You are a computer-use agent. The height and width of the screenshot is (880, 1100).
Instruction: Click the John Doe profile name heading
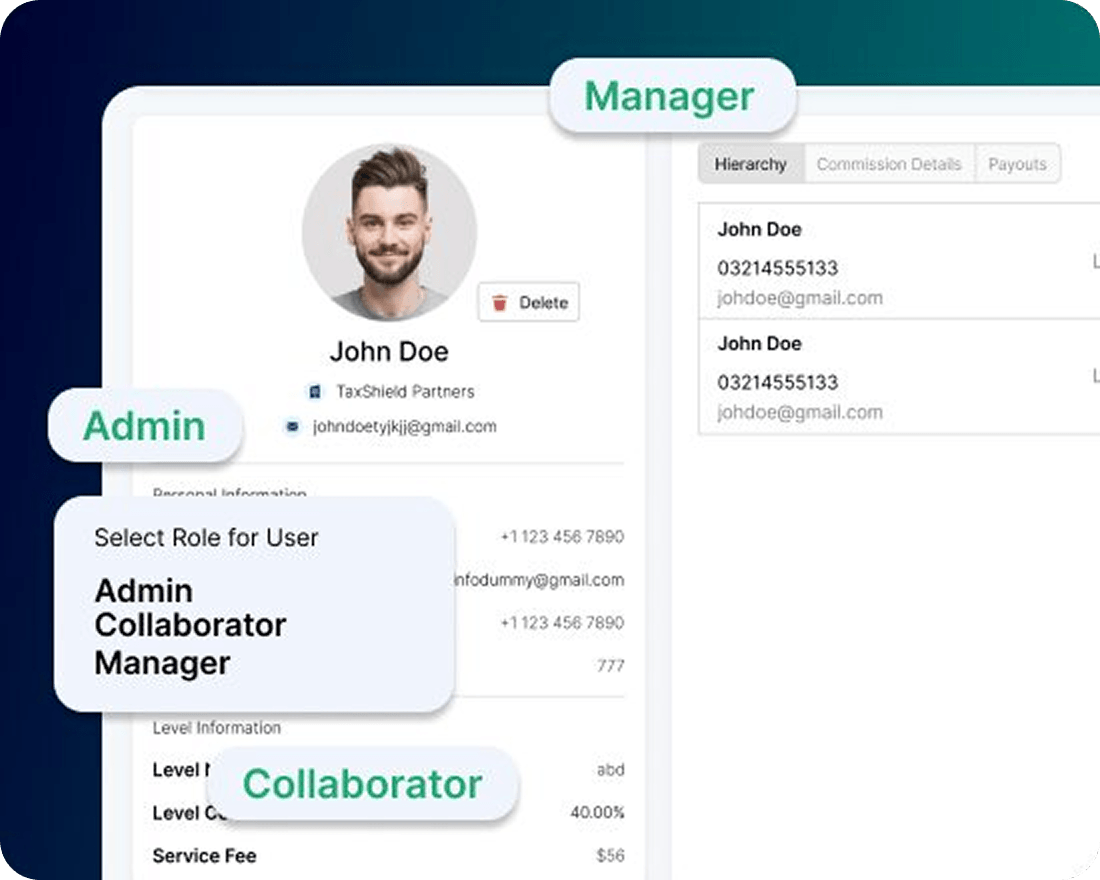coord(389,352)
